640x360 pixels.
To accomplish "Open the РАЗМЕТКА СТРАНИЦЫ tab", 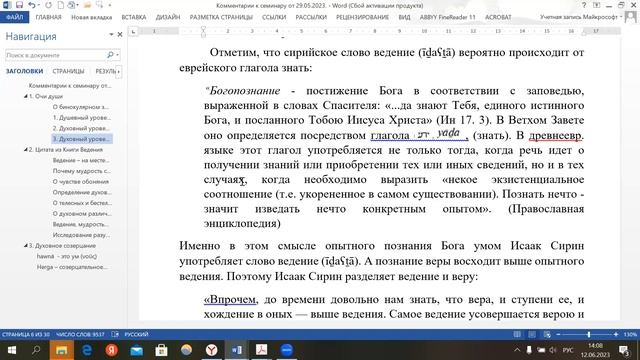I will pos(221,17).
